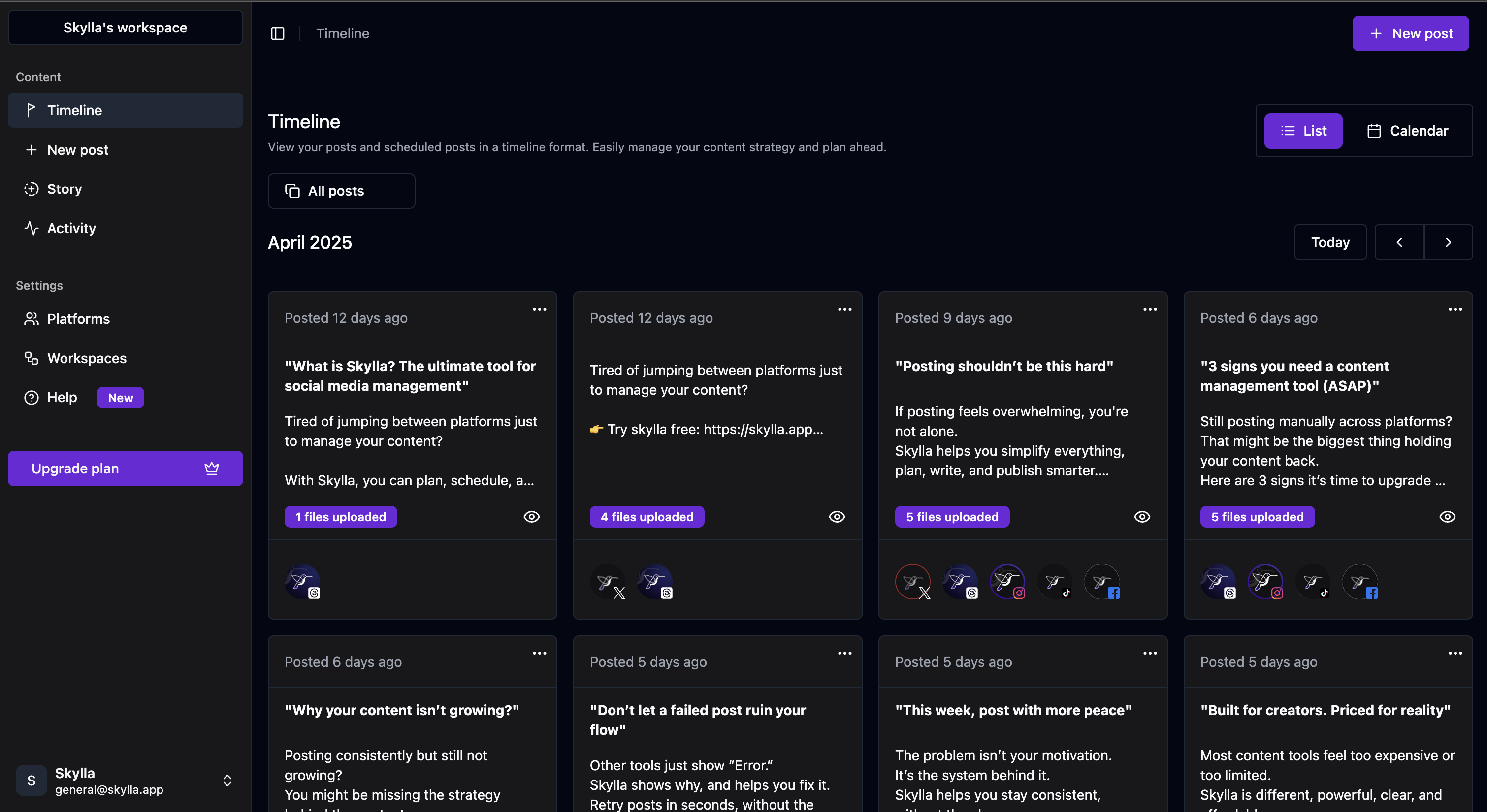The width and height of the screenshot is (1487, 812).
Task: Click the purple New post button
Action: click(x=1410, y=33)
